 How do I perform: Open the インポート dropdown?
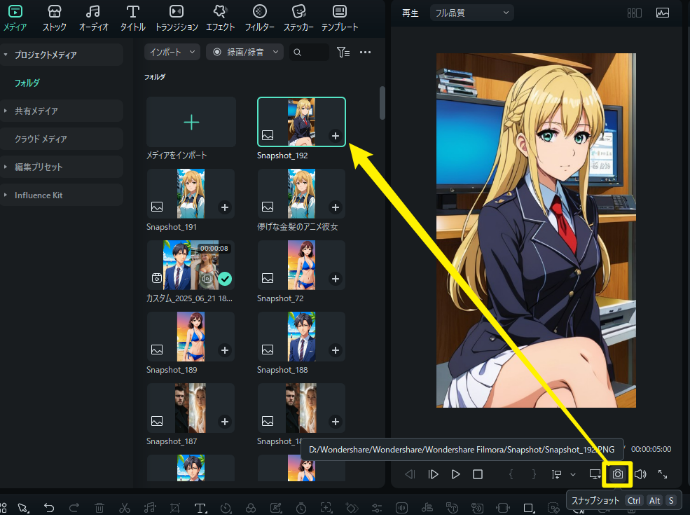172,52
